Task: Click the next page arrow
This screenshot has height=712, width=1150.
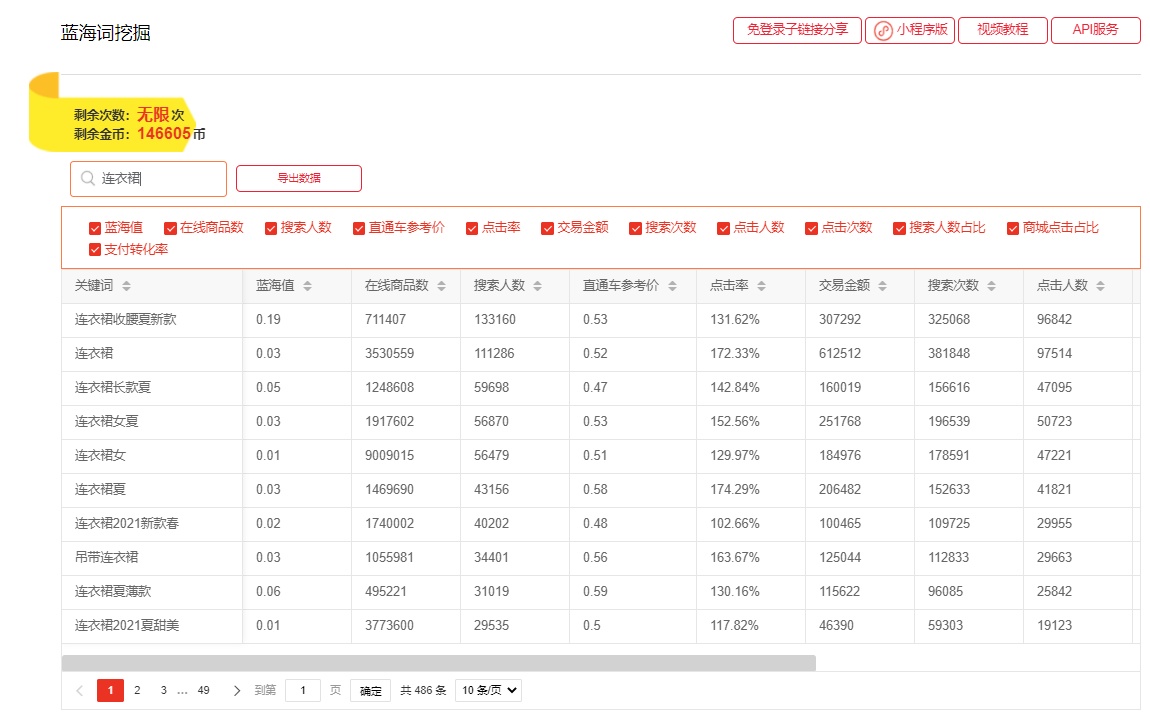Action: coord(237,690)
